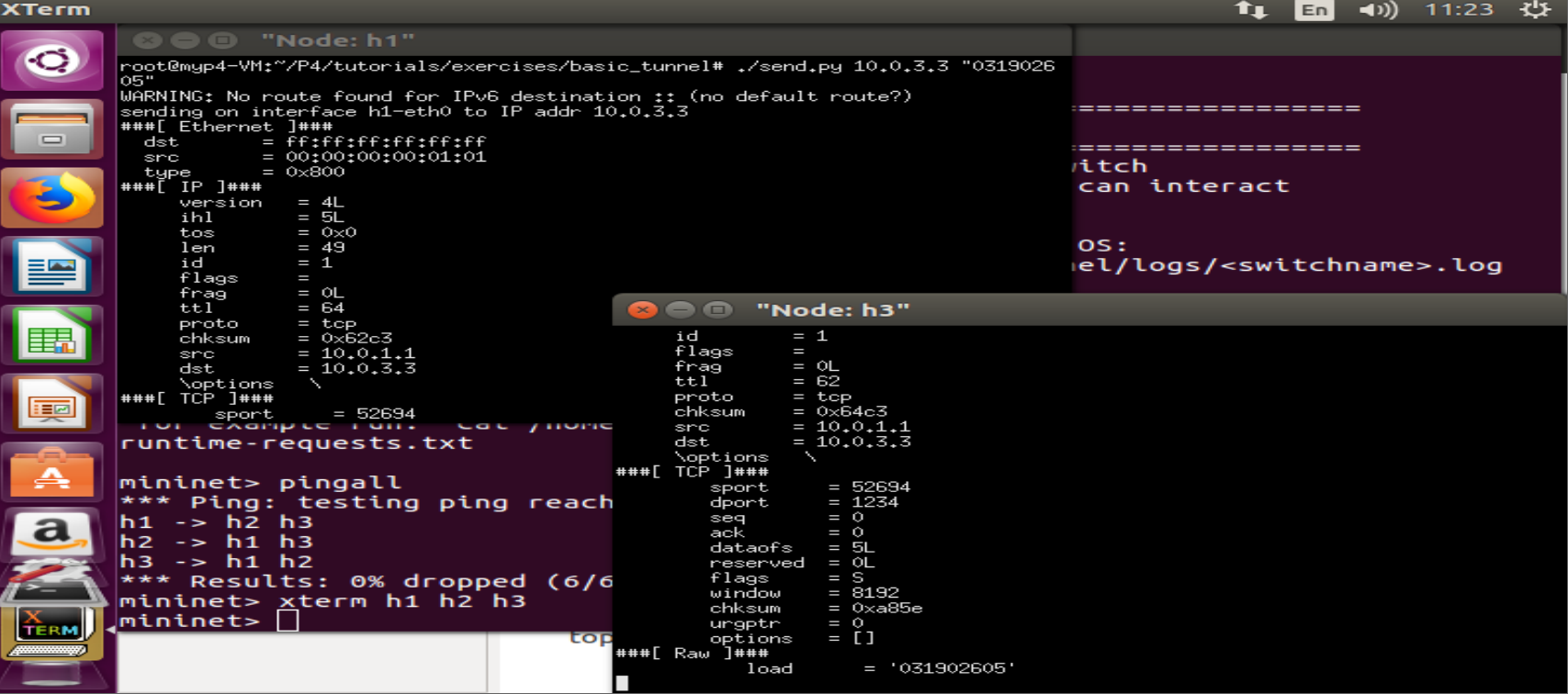Click the IPv6 WARNING line in h1

pyautogui.click(x=516, y=96)
